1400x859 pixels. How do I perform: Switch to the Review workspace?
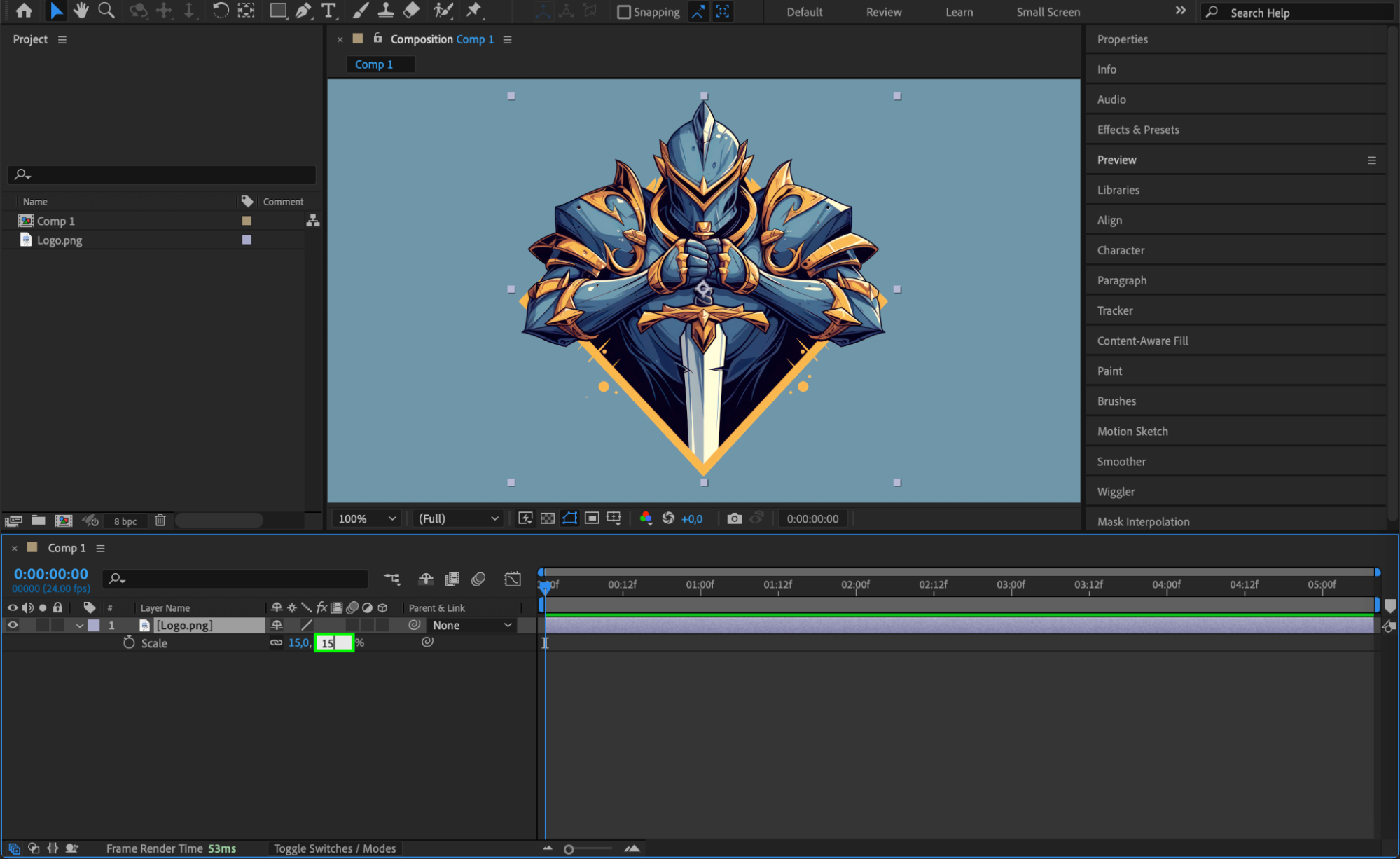coord(883,12)
